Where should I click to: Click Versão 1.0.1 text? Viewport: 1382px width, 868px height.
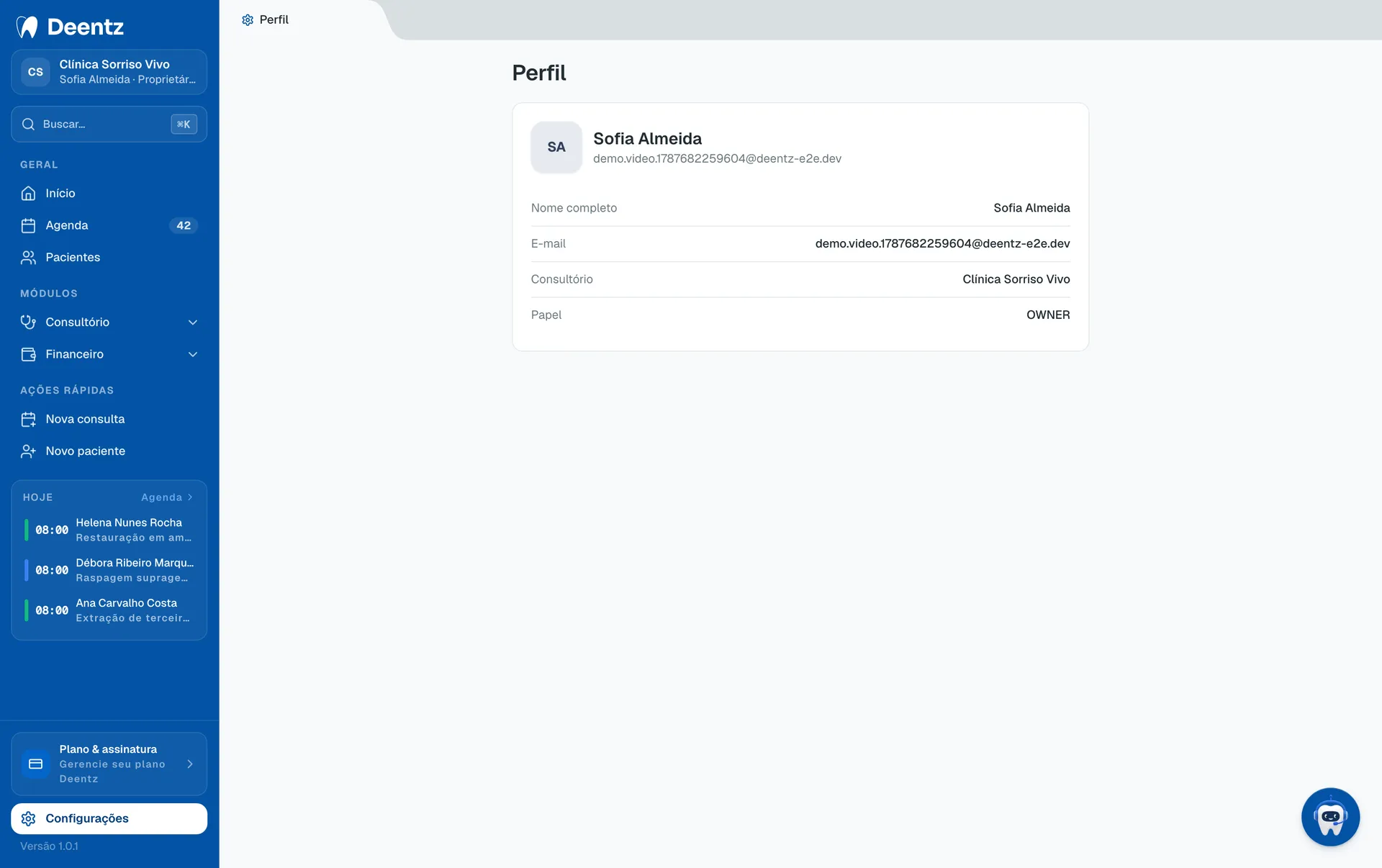coord(49,846)
